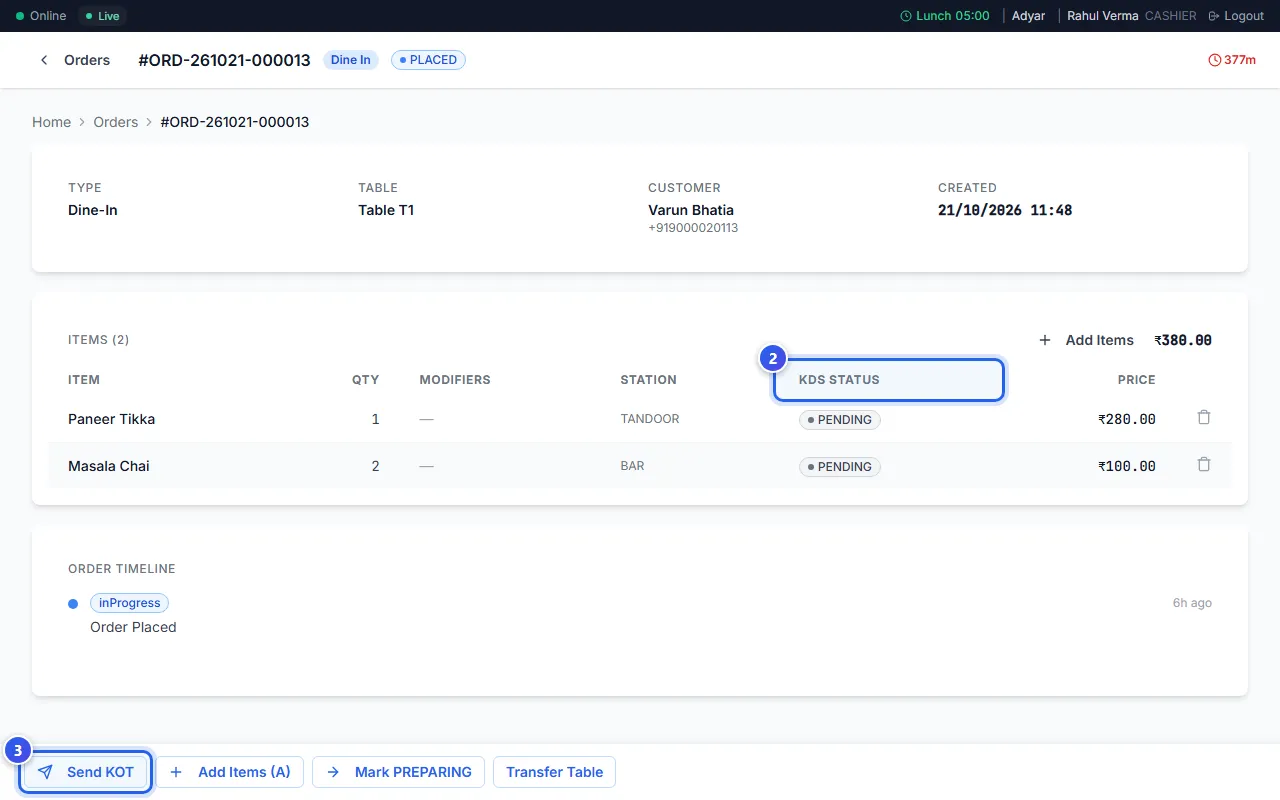The image size is (1280, 800).
Task: Click the Paneer Tikka item name
Action: [111, 419]
